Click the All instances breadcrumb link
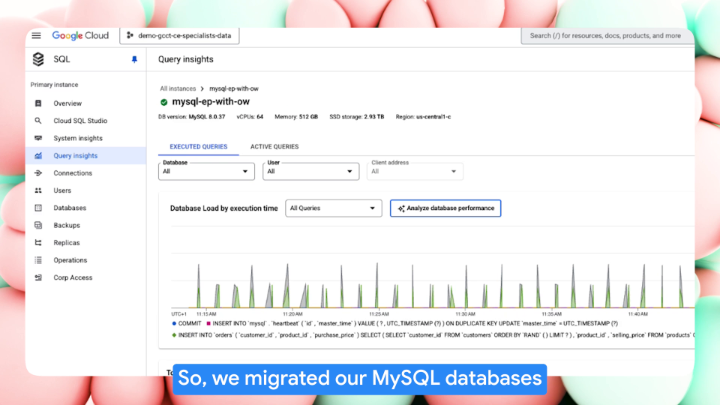This screenshot has width=720, height=405. pos(178,89)
